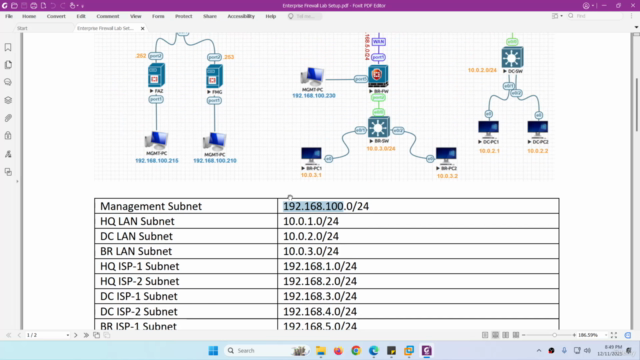Screen dimensions: 640x360
Task: Open the Comments panel in sidebar
Action: (x=8, y=82)
